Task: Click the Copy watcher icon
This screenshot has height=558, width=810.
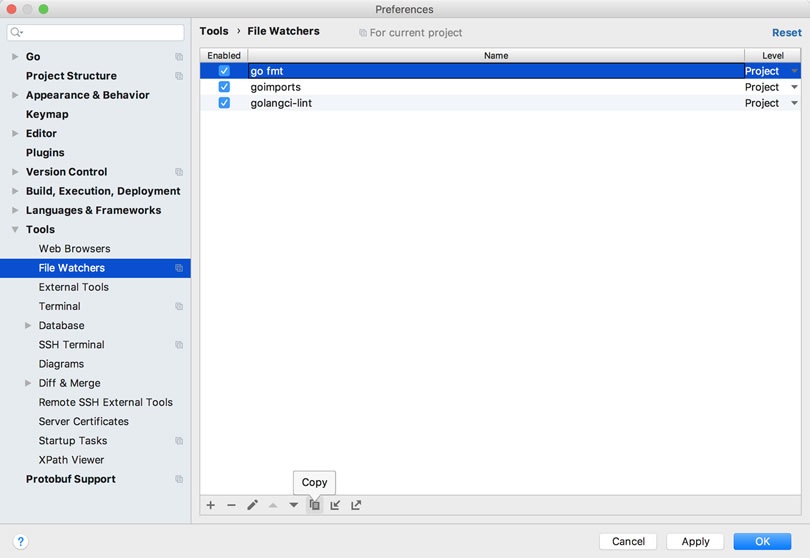Action: [x=314, y=505]
